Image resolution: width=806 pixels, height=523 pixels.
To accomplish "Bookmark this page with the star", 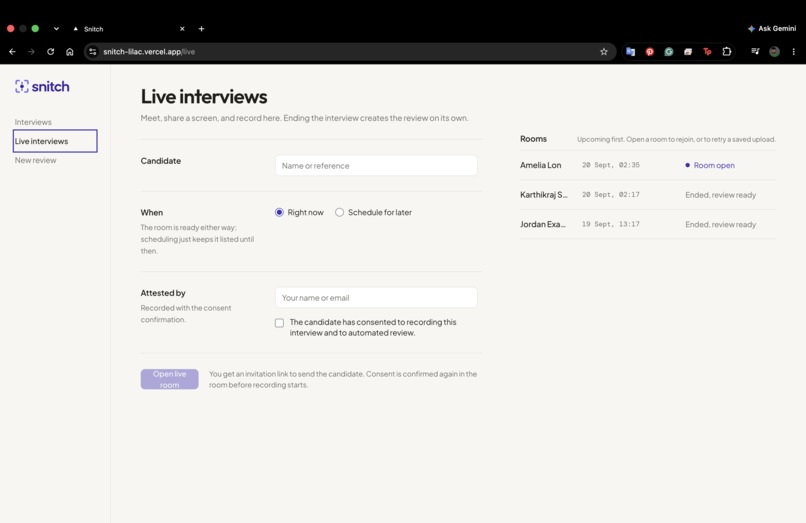I will pyautogui.click(x=603, y=51).
